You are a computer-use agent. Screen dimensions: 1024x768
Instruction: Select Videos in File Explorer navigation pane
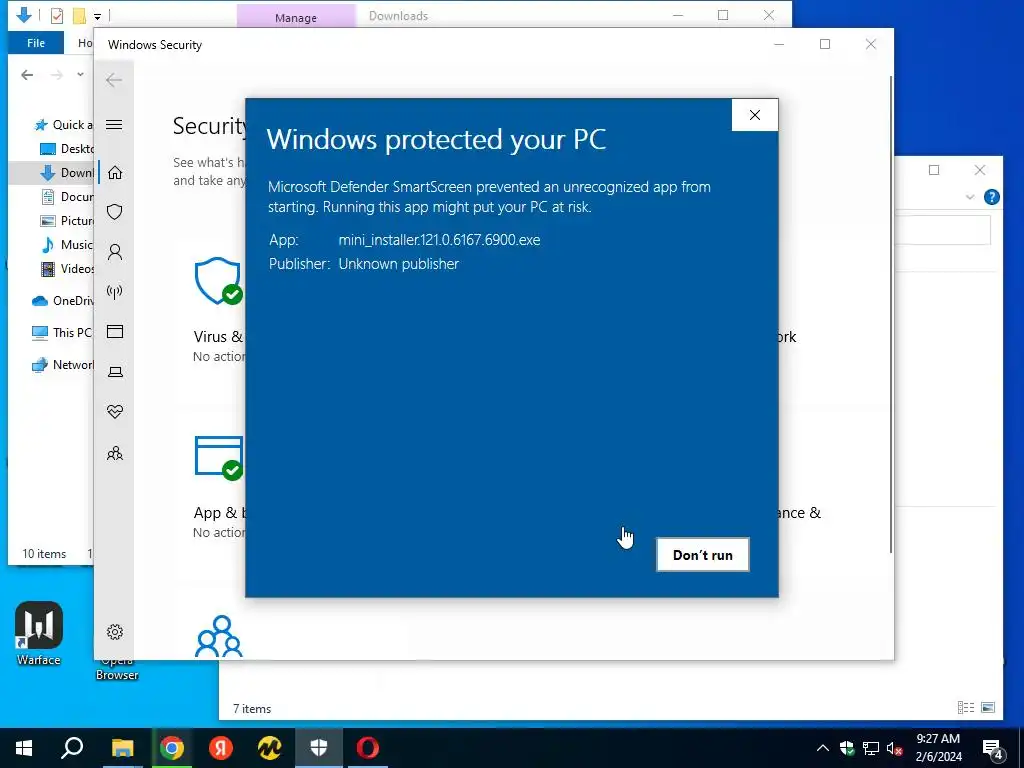pyautogui.click(x=67, y=268)
